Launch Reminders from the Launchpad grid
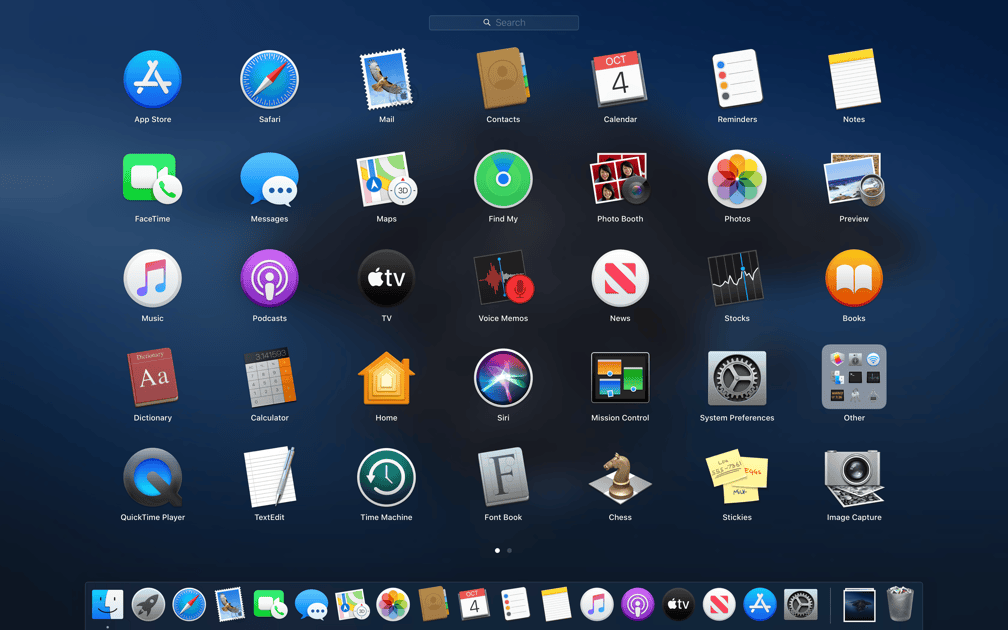This screenshot has height=630, width=1008. [737, 78]
